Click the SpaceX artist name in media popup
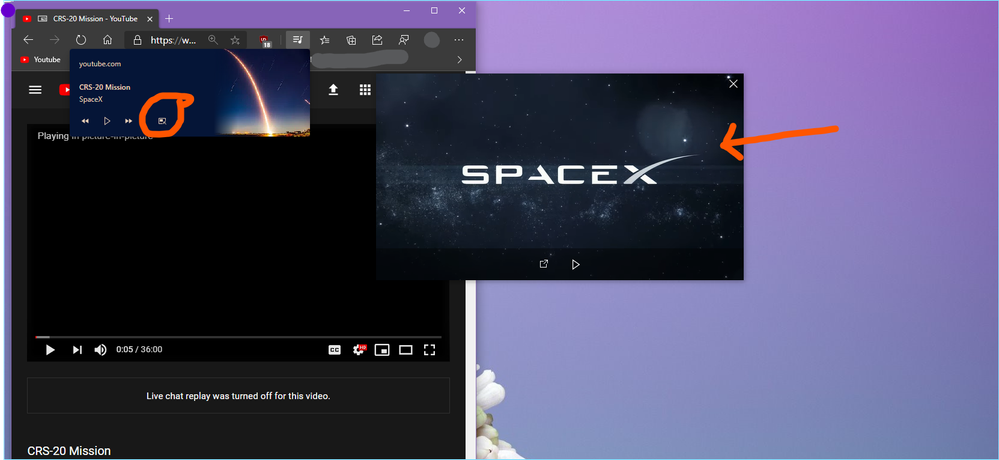Viewport: 999px width, 460px height. (x=91, y=99)
